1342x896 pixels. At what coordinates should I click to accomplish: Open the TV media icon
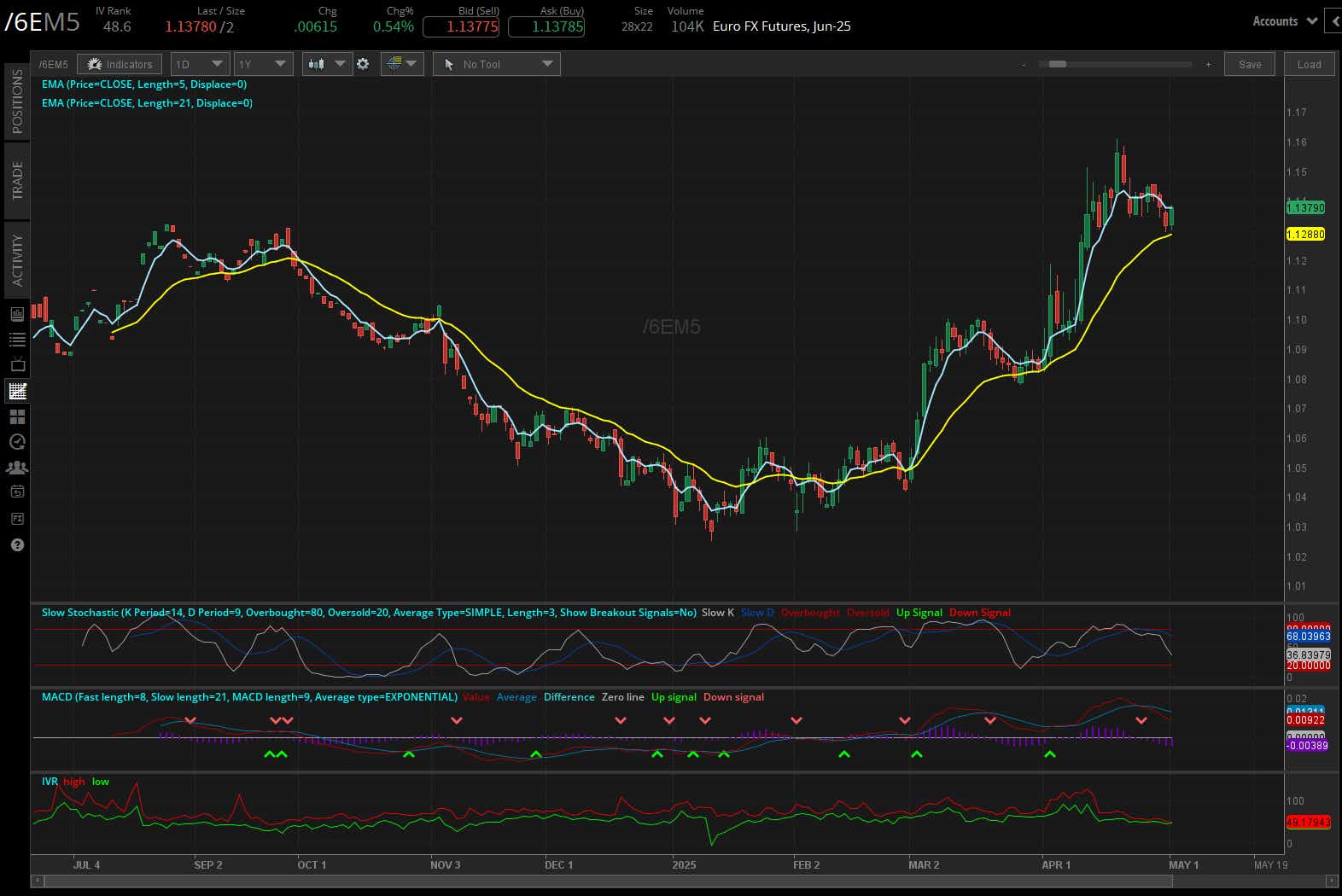tap(17, 364)
